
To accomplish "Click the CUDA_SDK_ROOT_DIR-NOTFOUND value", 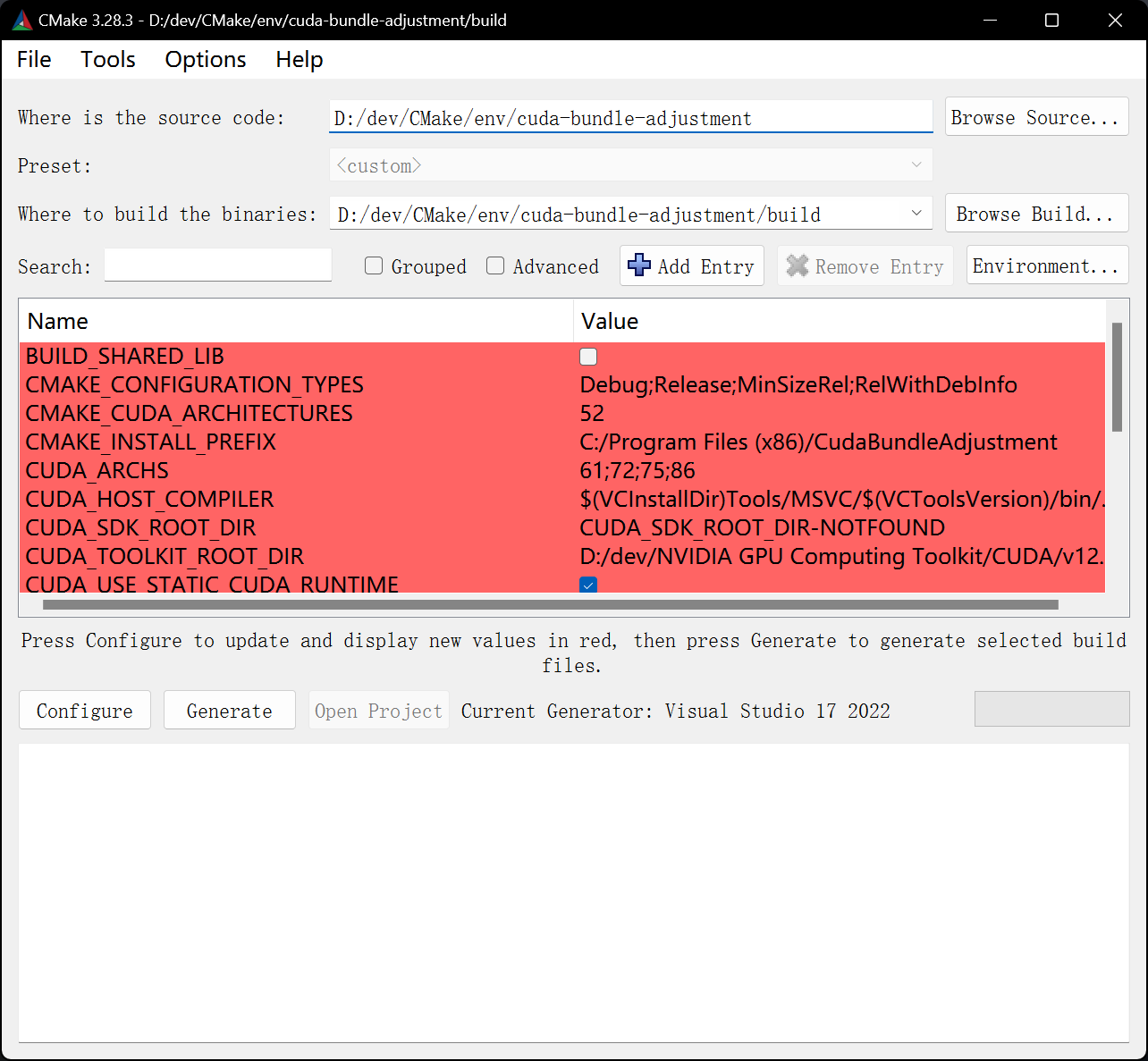I will pos(763,528).
